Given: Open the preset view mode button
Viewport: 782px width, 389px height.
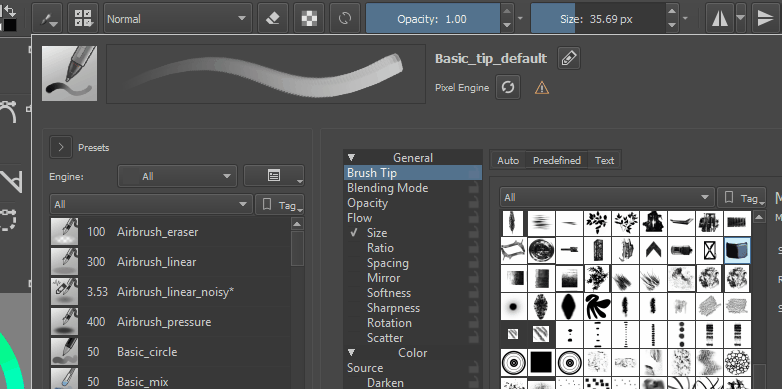Looking at the screenshot, I should (x=274, y=176).
